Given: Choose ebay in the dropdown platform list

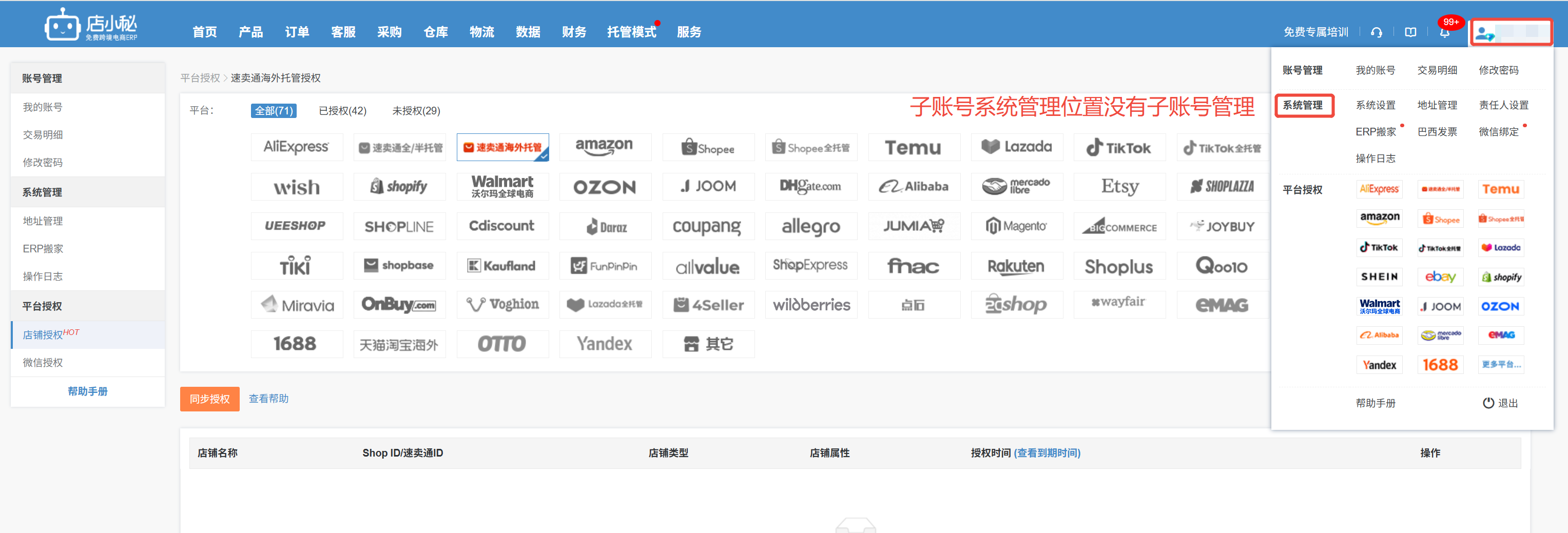Looking at the screenshot, I should tap(1440, 277).
